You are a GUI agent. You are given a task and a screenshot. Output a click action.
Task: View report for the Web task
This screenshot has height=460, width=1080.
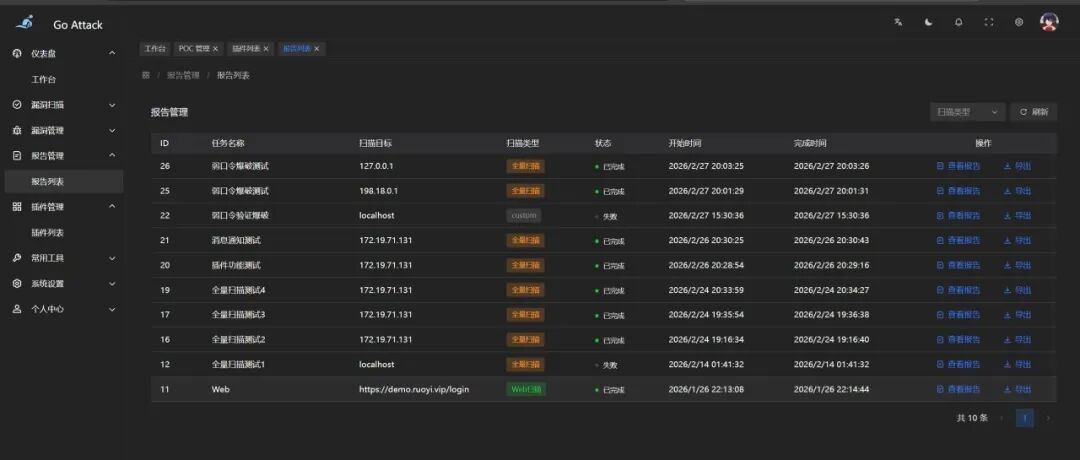point(958,389)
